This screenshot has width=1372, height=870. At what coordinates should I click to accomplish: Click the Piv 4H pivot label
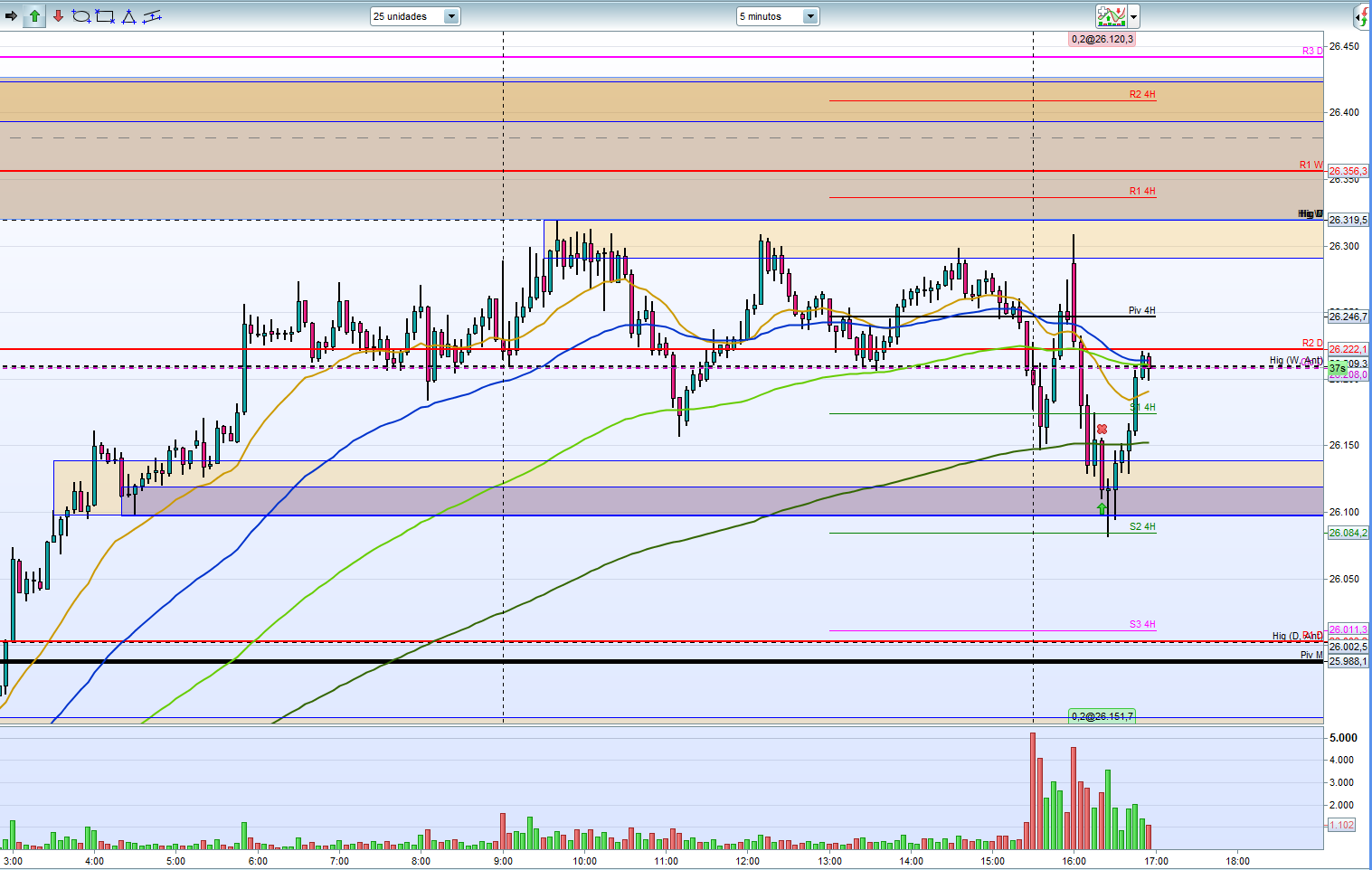point(1142,310)
